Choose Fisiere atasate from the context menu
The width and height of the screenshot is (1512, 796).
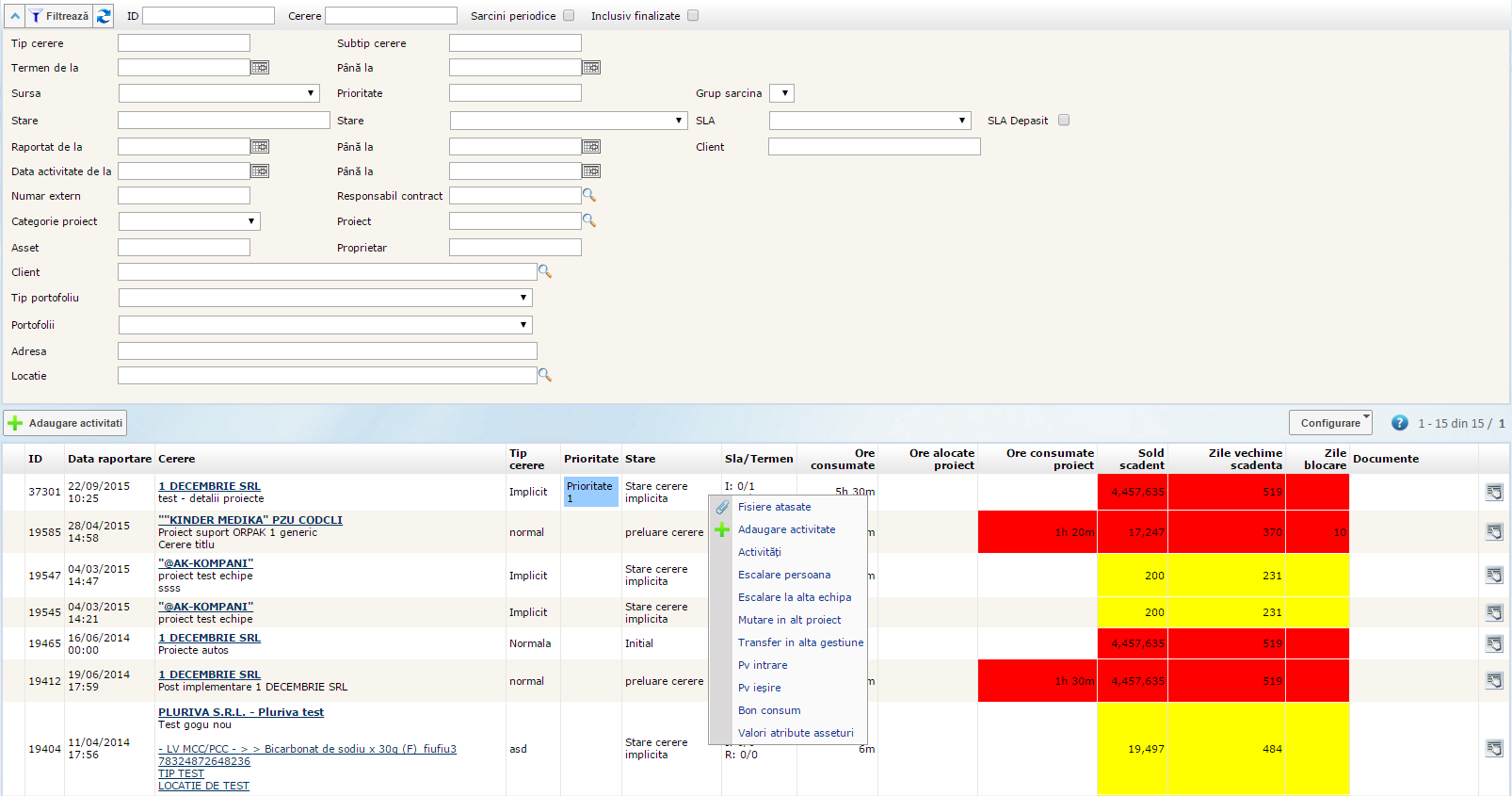774,507
